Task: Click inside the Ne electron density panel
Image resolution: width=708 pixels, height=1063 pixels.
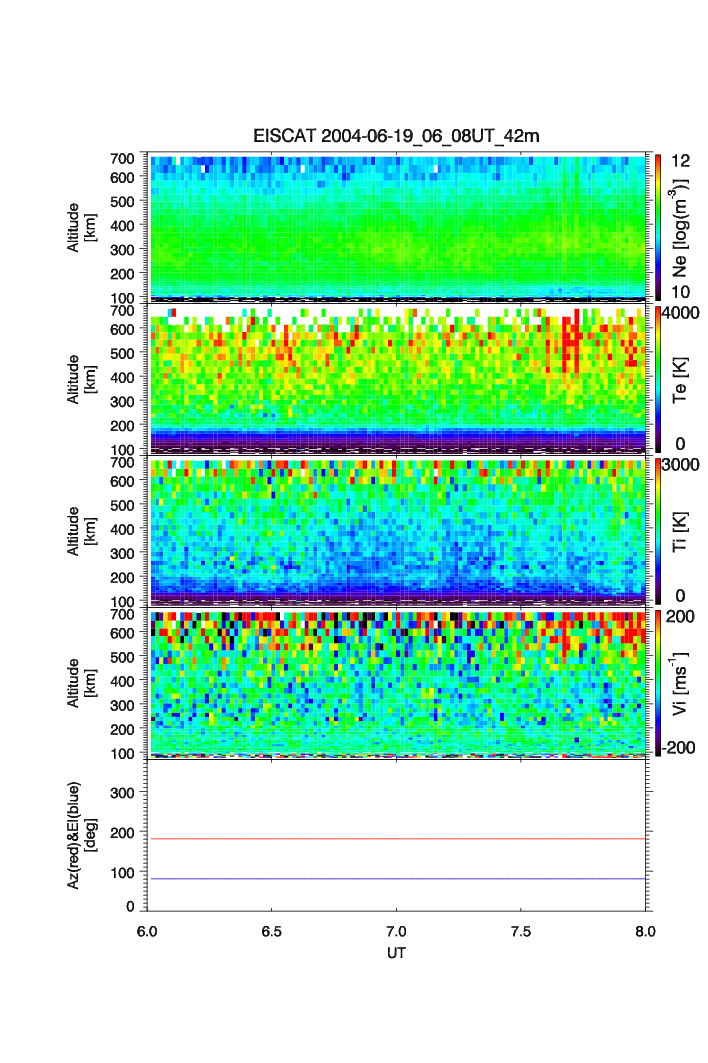Action: [396, 226]
